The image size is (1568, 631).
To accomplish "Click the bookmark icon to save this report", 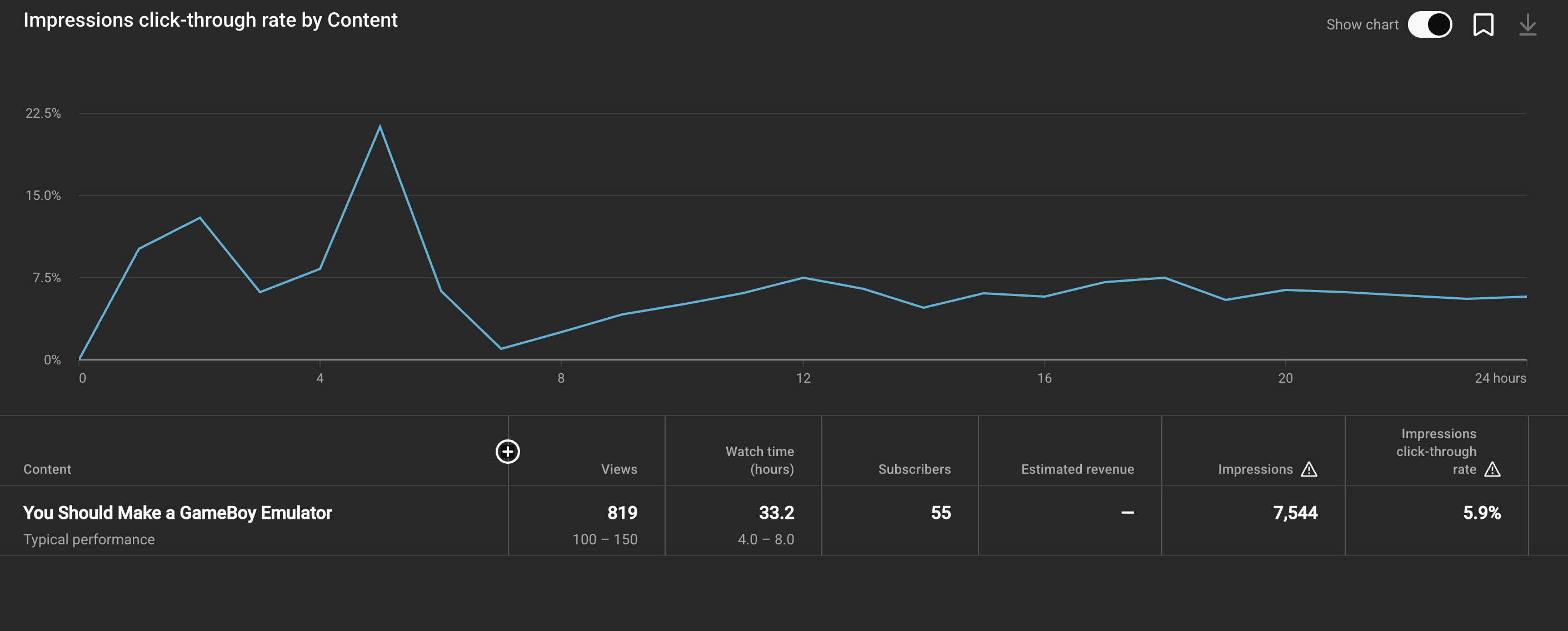I will click(x=1484, y=24).
